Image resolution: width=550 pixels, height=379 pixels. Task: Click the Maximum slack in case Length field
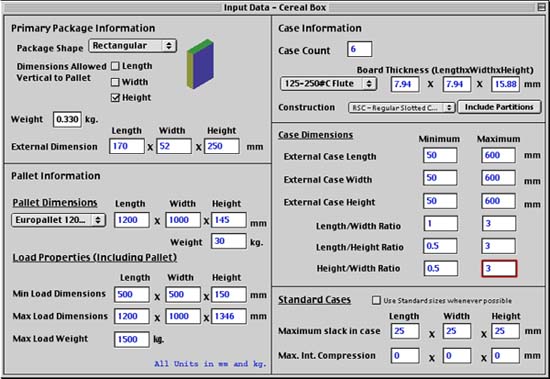pyautogui.click(x=405, y=331)
